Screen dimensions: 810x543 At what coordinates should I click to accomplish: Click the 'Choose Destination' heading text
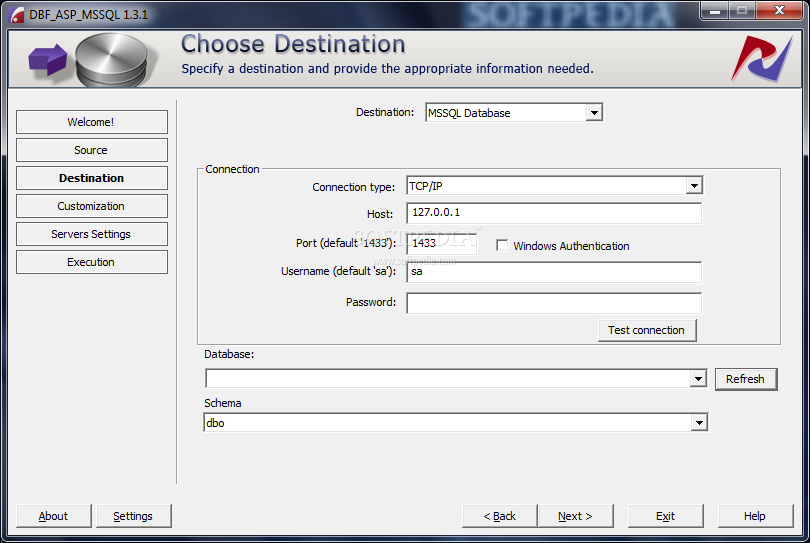coord(293,44)
